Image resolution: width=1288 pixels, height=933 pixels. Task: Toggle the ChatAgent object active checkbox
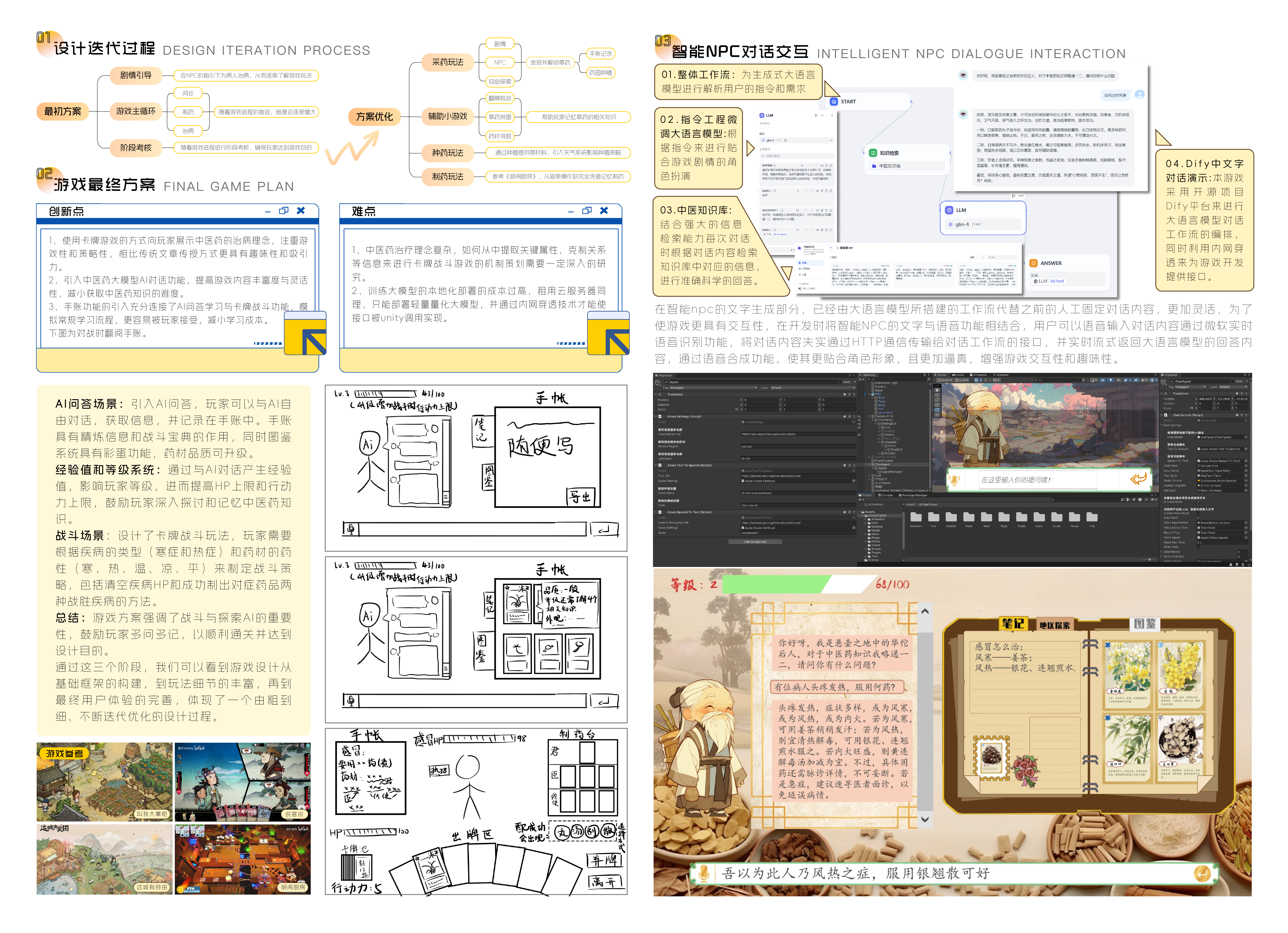point(1172,381)
